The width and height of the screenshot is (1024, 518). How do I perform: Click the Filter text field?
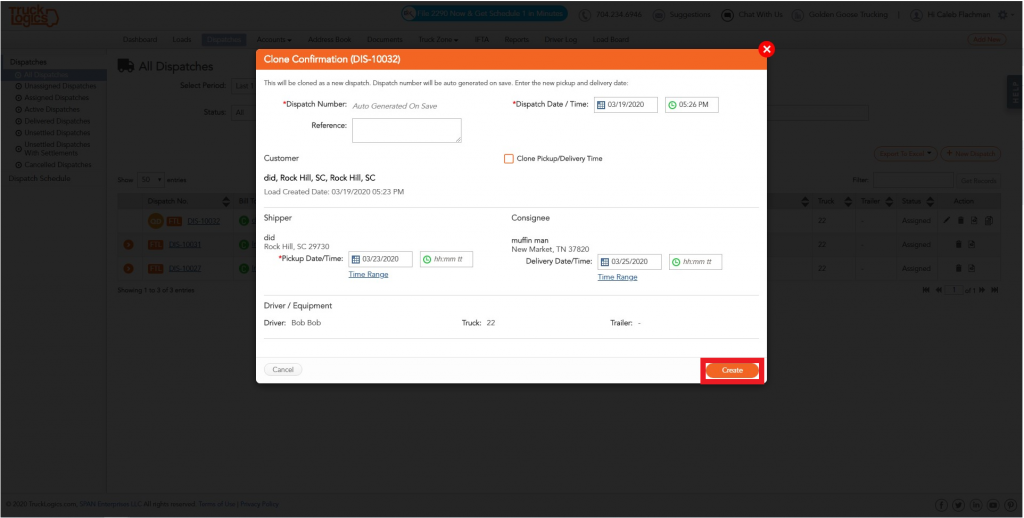tap(913, 180)
